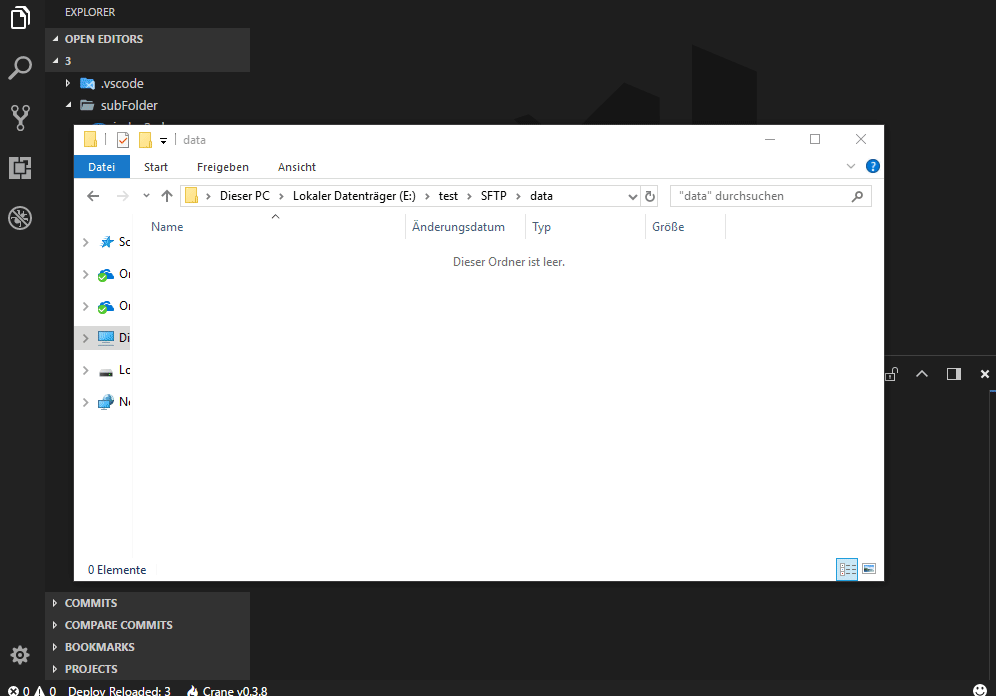Switch to Details view layout
The image size is (996, 696).
point(847,569)
